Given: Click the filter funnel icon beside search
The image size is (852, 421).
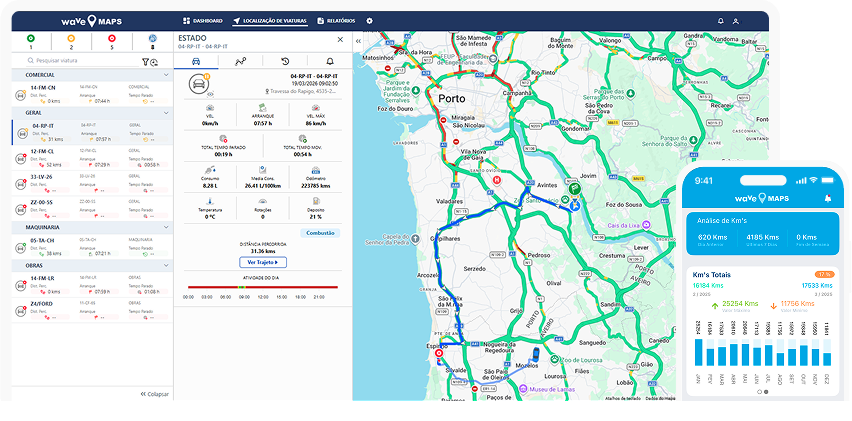Looking at the screenshot, I should (147, 61).
